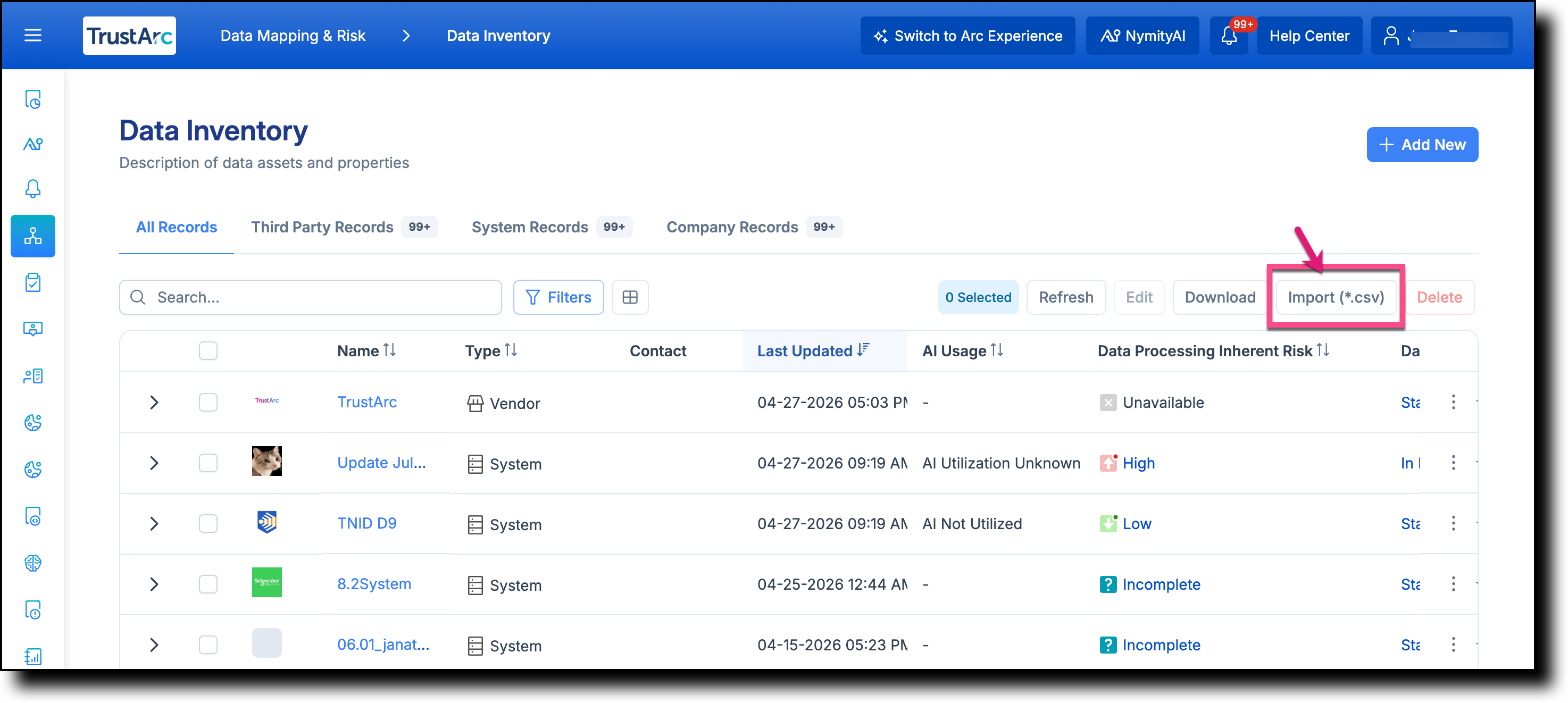Open row actions menu for TNID D9

1454,523
